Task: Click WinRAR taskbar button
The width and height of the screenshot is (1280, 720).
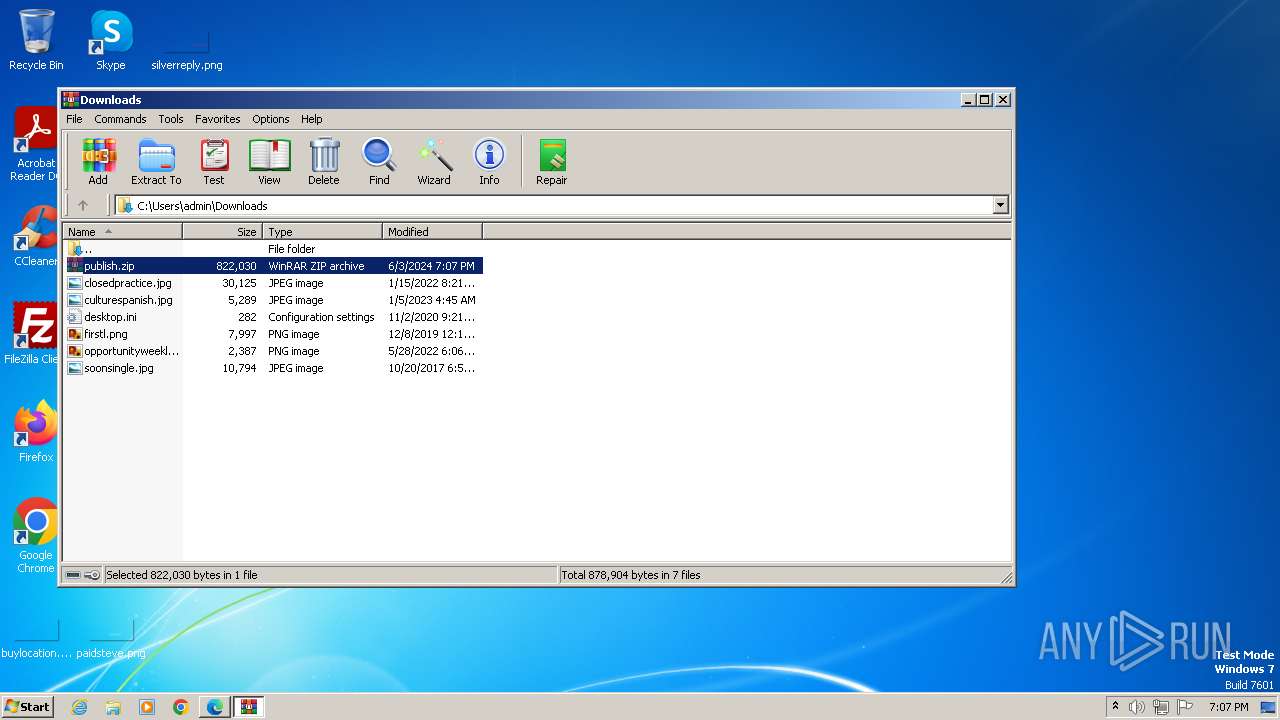Action: [x=249, y=707]
